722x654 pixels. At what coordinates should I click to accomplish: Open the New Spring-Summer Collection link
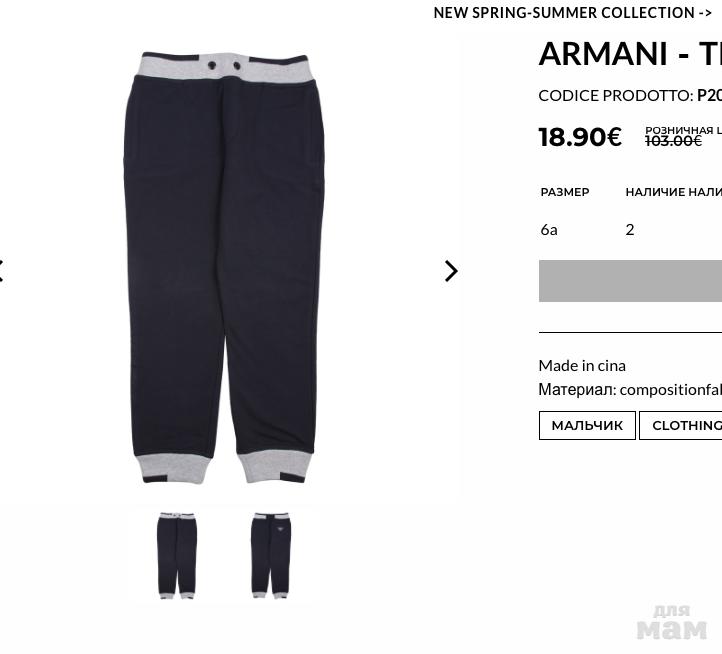[572, 13]
